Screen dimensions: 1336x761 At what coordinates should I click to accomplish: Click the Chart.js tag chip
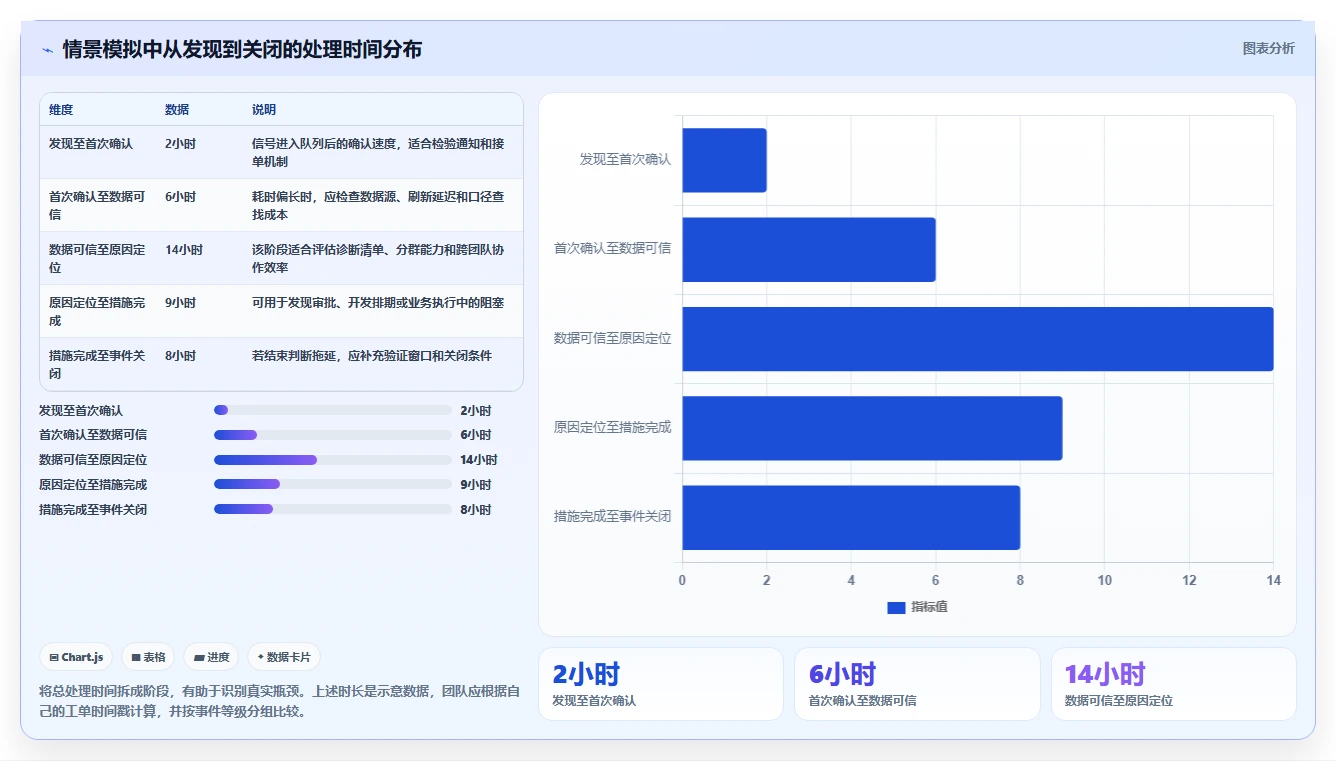pyautogui.click(x=77, y=657)
